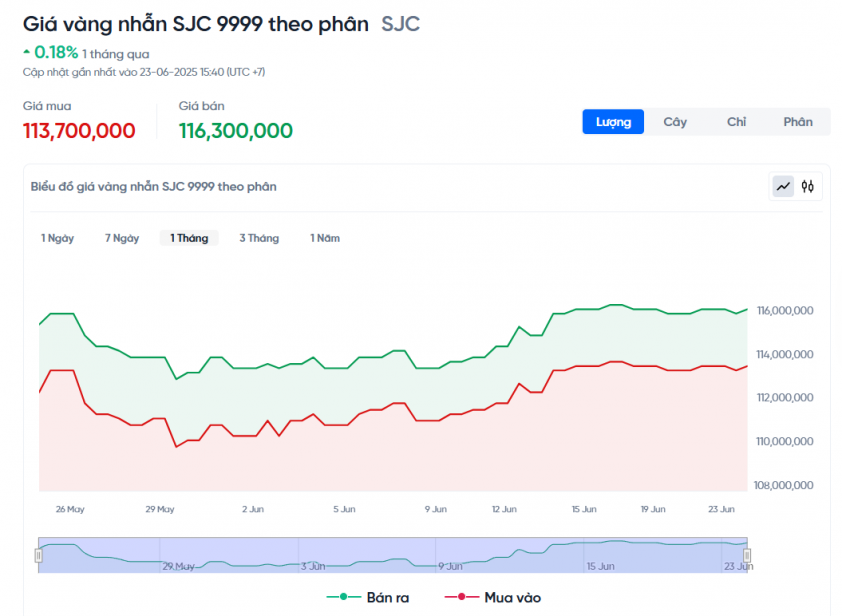
Task: Toggle Bán ra legend series marker
Action: point(343,597)
